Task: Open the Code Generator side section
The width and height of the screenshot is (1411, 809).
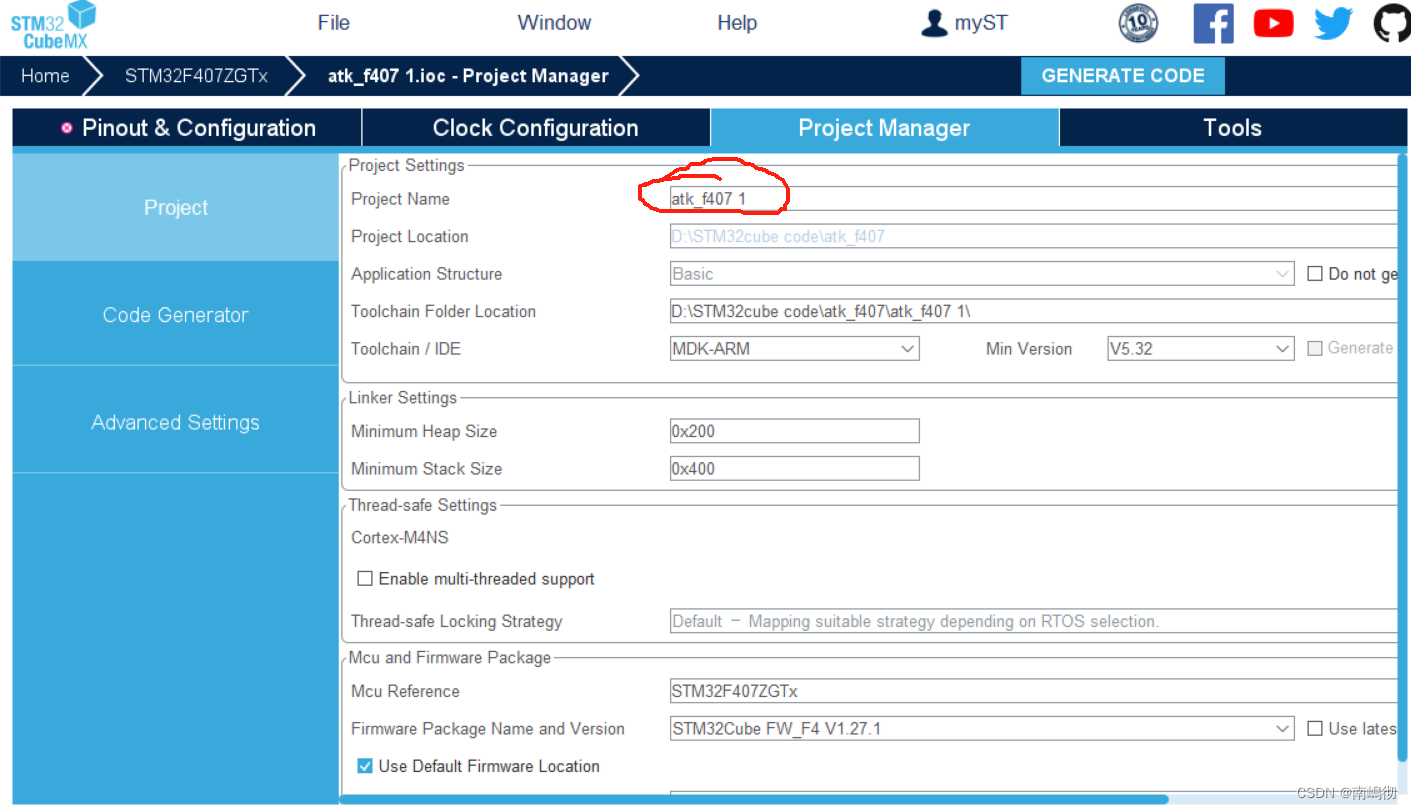Action: (x=175, y=315)
